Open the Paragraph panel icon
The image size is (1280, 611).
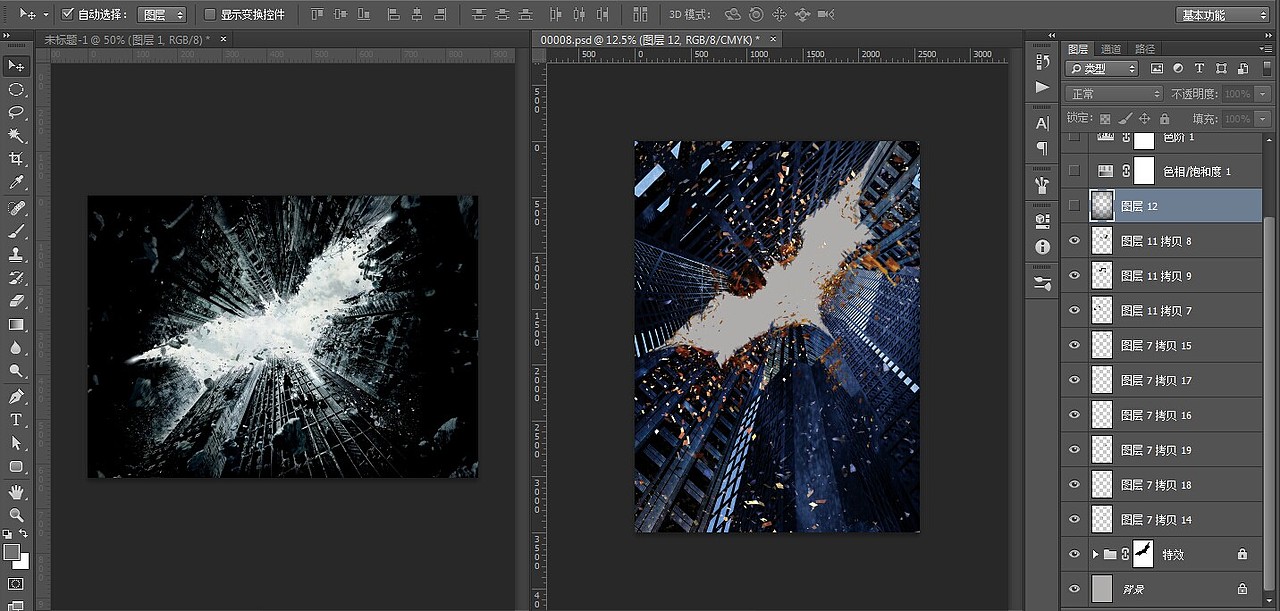(1043, 148)
